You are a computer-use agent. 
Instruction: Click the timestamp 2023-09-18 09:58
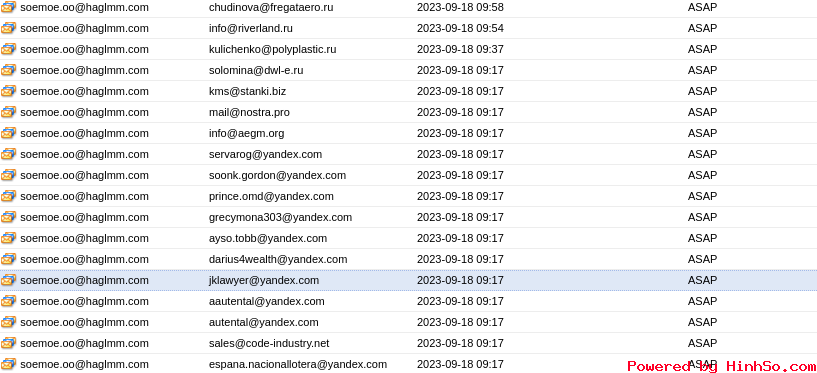pyautogui.click(x=460, y=7)
